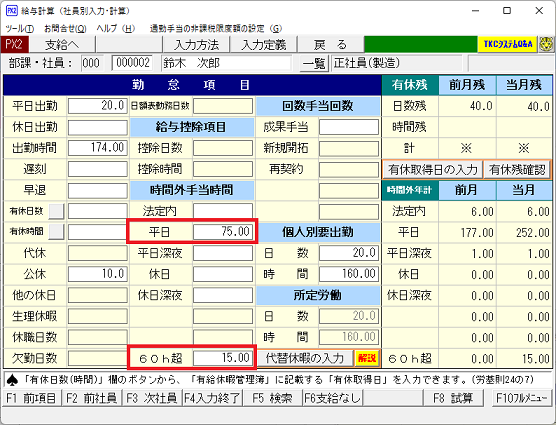Click 出勤時間 field with 174.00
The image size is (556, 425).
click(98, 148)
